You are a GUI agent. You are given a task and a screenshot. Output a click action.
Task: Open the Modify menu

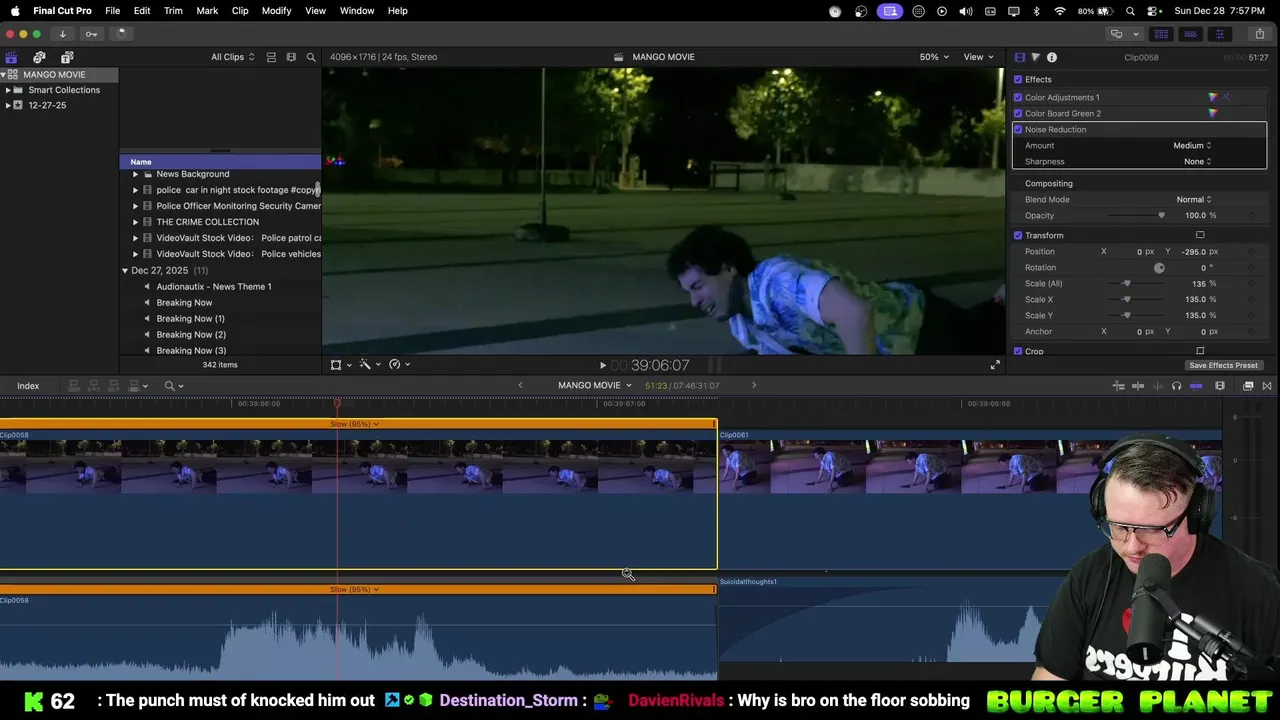click(x=277, y=10)
